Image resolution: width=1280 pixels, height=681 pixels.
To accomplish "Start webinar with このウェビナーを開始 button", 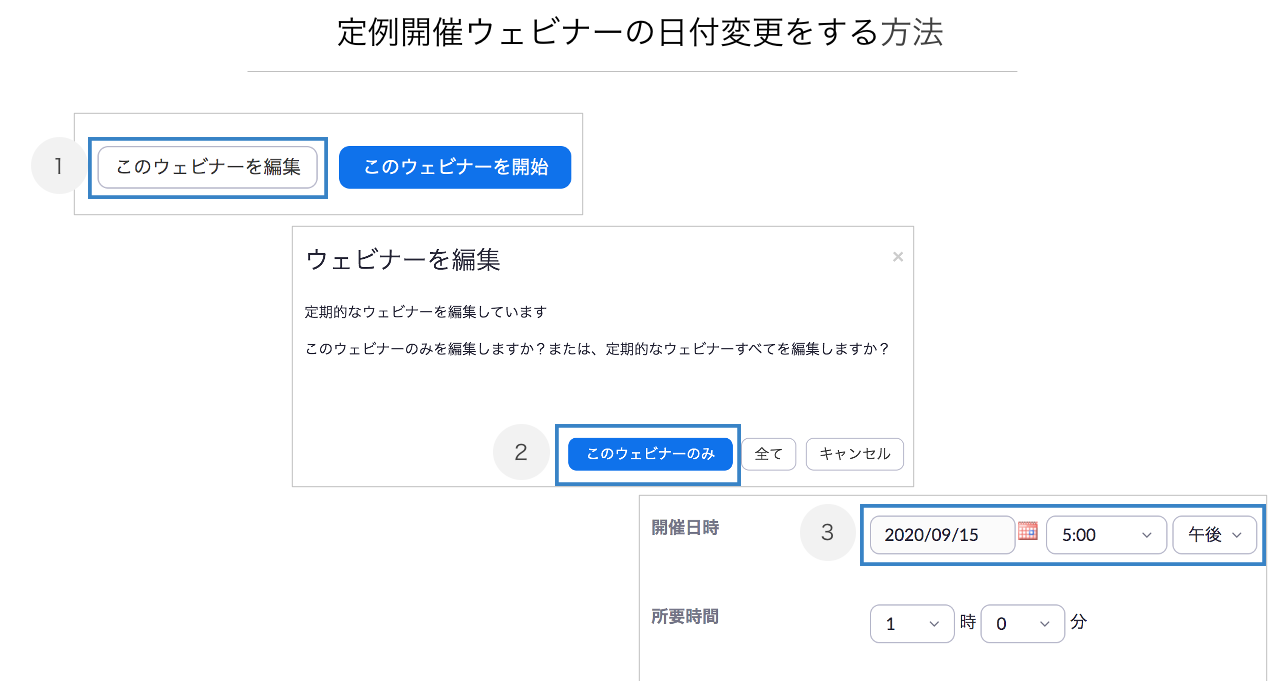I will point(455,167).
